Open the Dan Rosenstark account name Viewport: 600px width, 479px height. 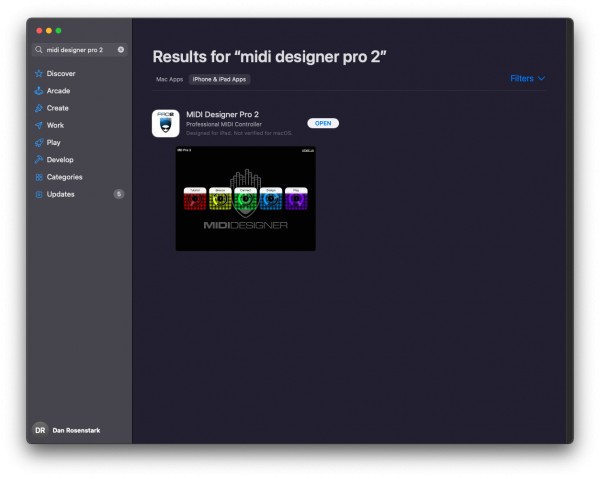click(x=76, y=430)
